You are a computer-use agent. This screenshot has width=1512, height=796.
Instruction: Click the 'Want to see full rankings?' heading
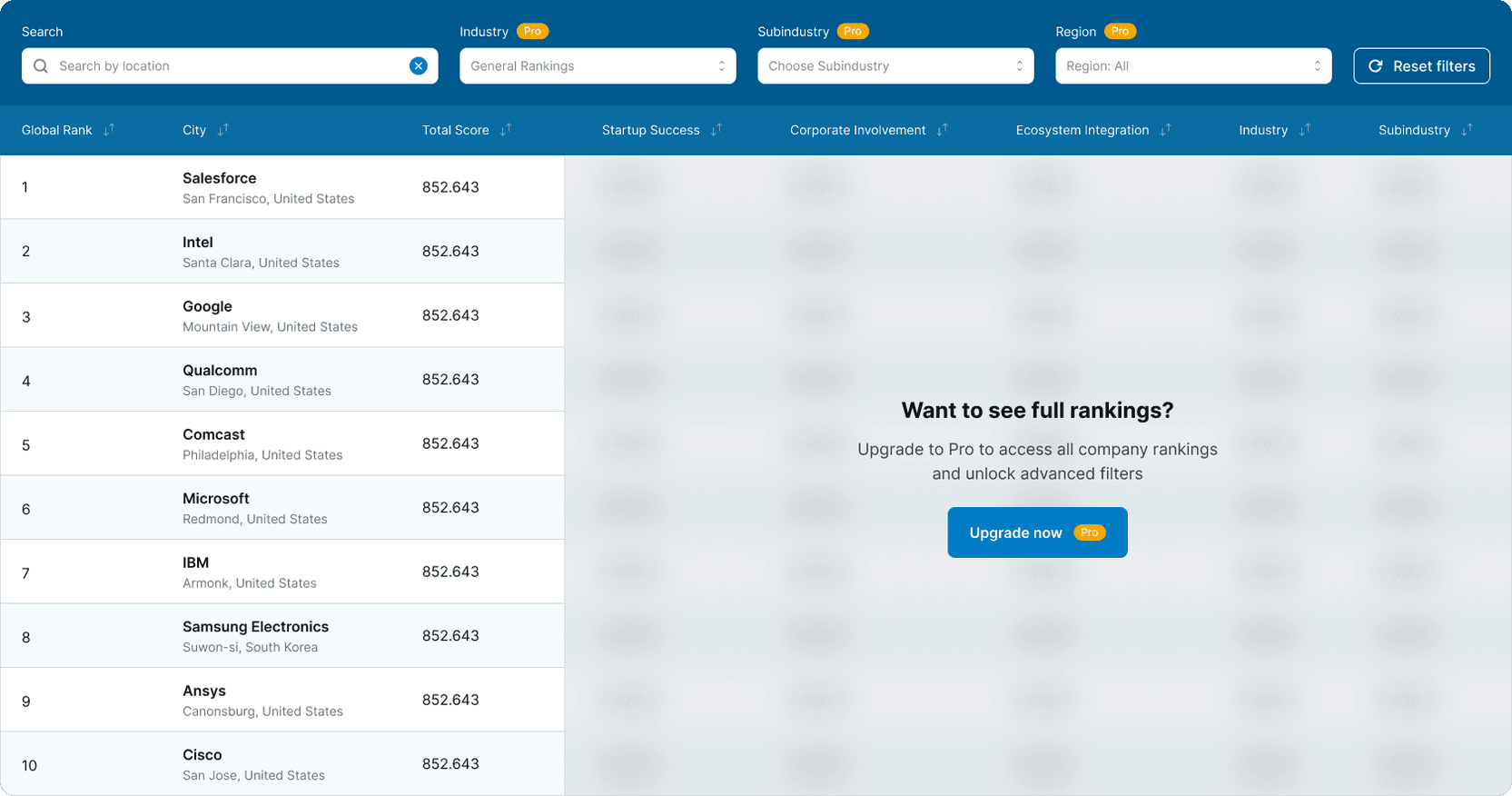click(1037, 410)
